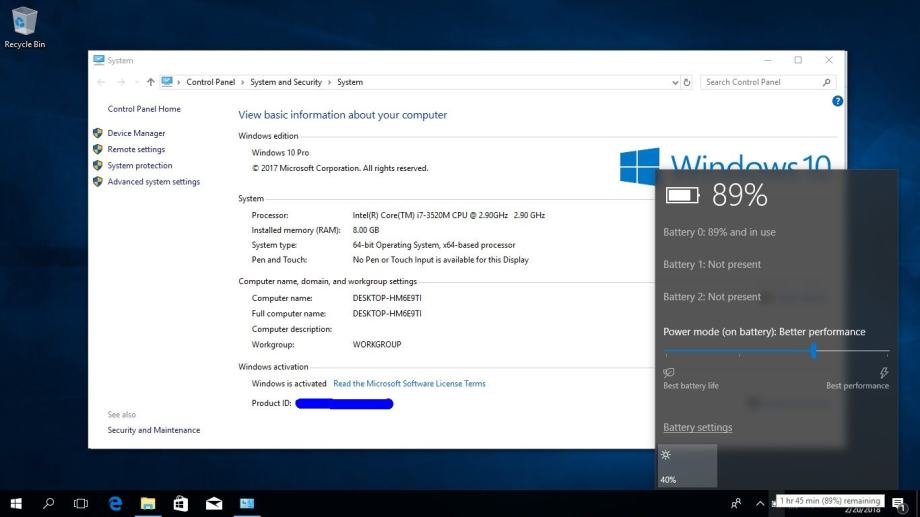Screen dimensions: 920x517
Task: Click the Windows logo in System window
Action: (639, 166)
